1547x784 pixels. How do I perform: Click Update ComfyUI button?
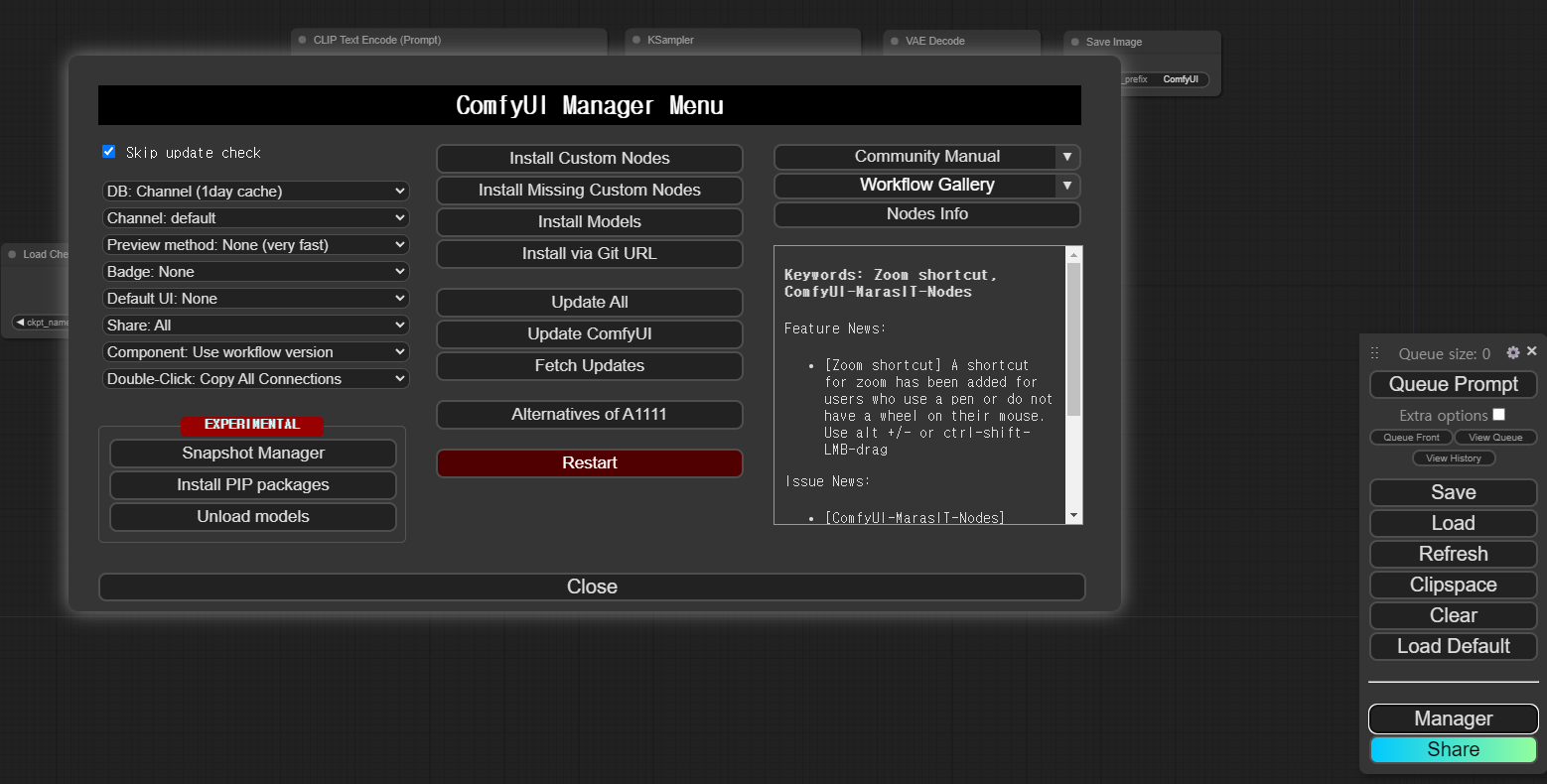tap(590, 334)
